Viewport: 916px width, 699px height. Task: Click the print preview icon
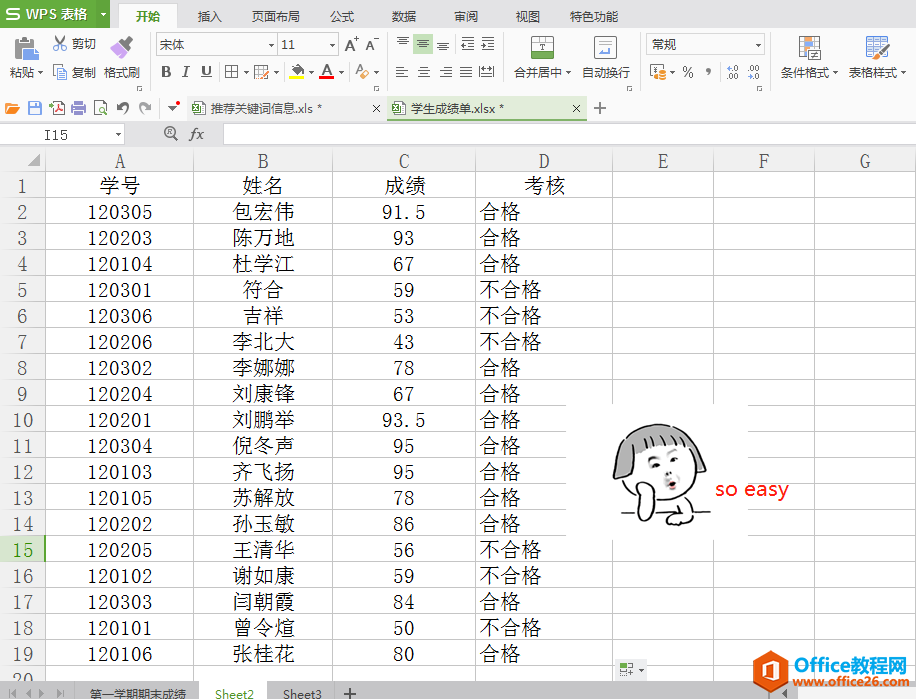pyautogui.click(x=100, y=108)
